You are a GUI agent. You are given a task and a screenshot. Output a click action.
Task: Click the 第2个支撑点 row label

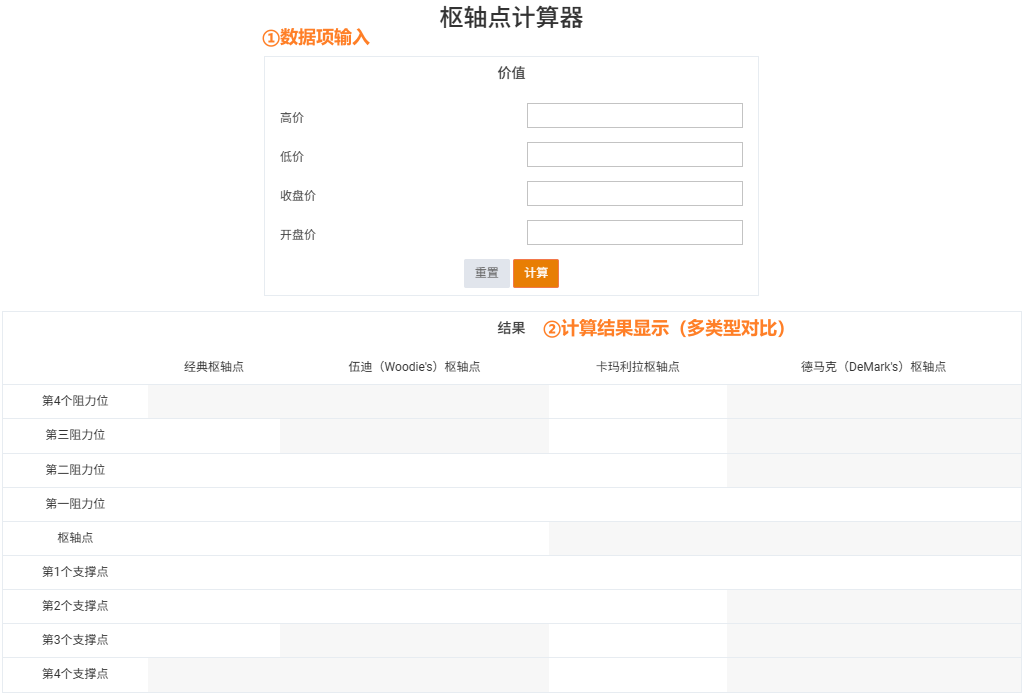coord(75,606)
